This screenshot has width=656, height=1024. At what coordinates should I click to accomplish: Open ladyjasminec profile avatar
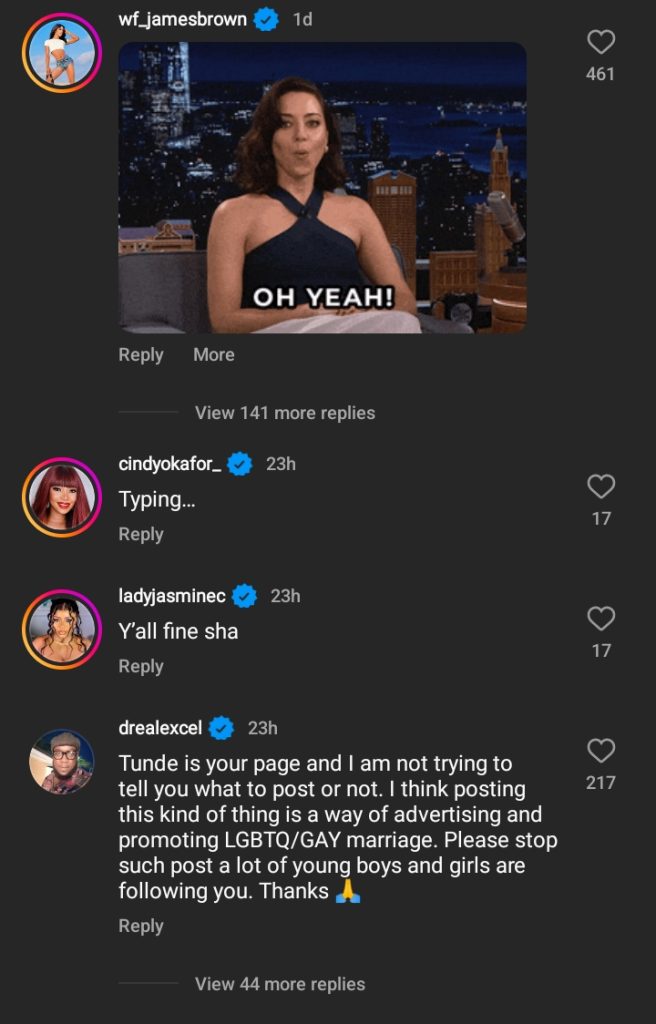pyautogui.click(x=62, y=627)
